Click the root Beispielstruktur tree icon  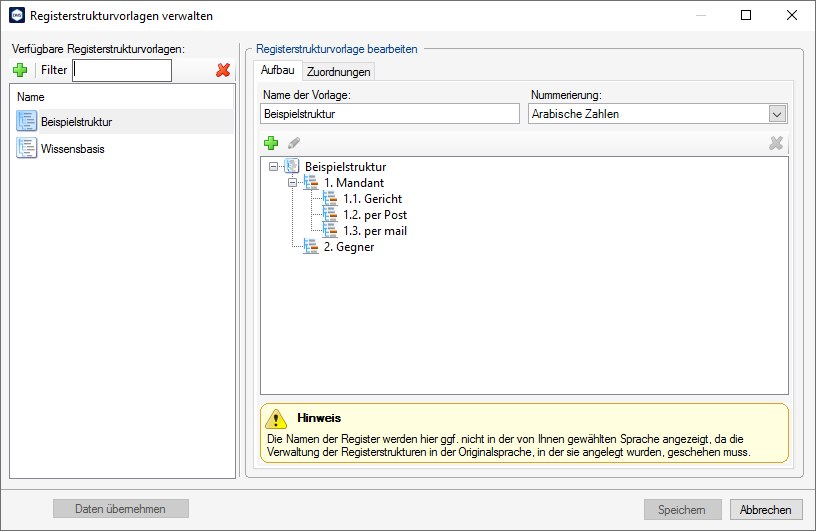[x=292, y=166]
